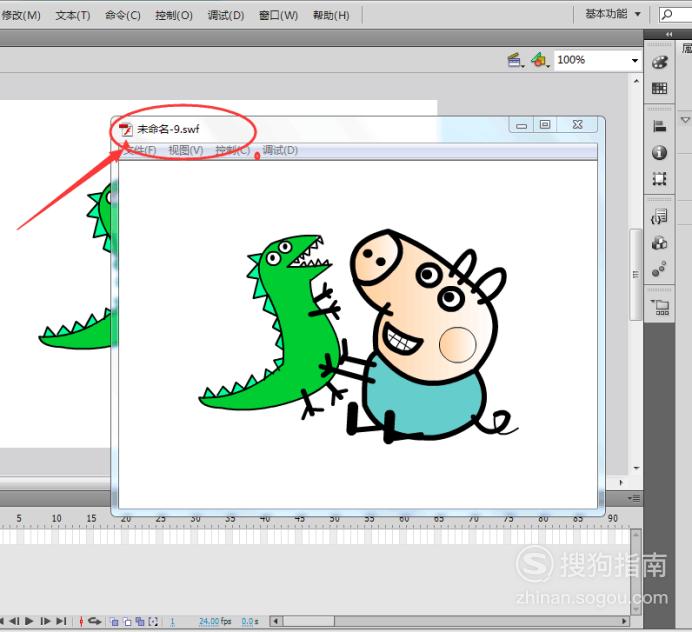
Task: Step back one frame in timeline controls
Action: point(14,621)
